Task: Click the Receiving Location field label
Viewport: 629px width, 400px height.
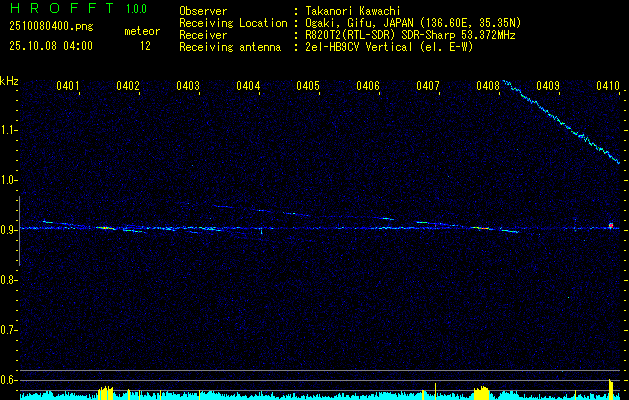Action: pyautogui.click(x=233, y=23)
